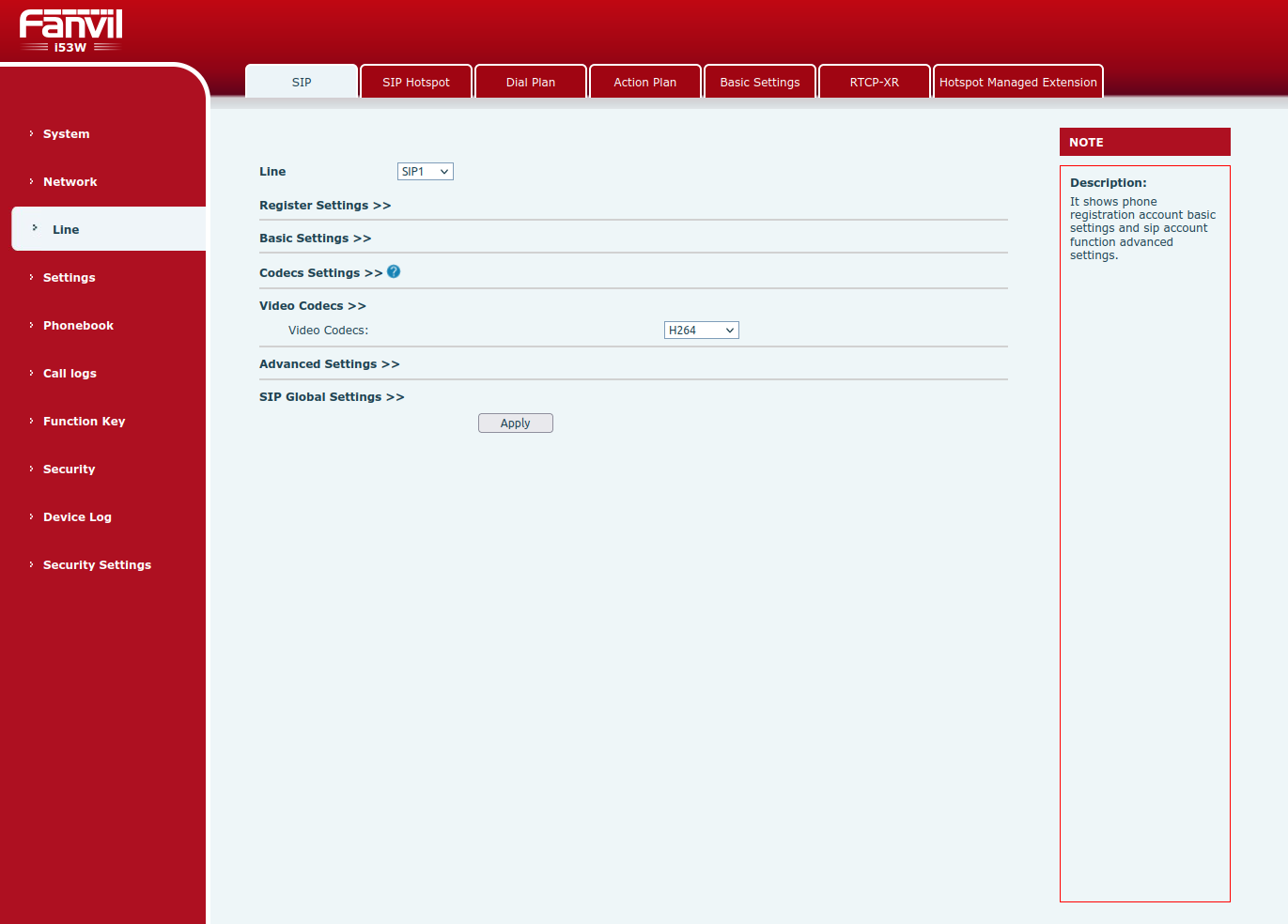Open Settings in the sidebar
1288x924 pixels.
(70, 278)
